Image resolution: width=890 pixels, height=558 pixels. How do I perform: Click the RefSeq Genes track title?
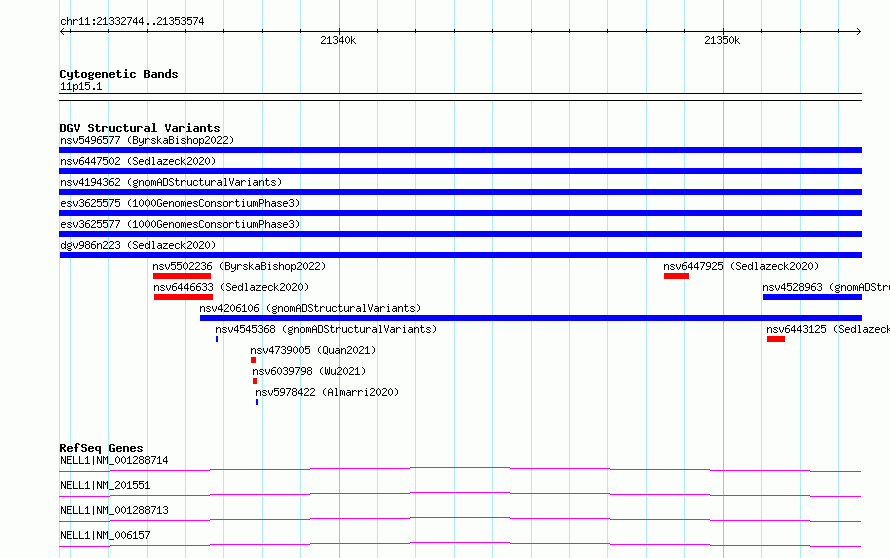tap(101, 448)
